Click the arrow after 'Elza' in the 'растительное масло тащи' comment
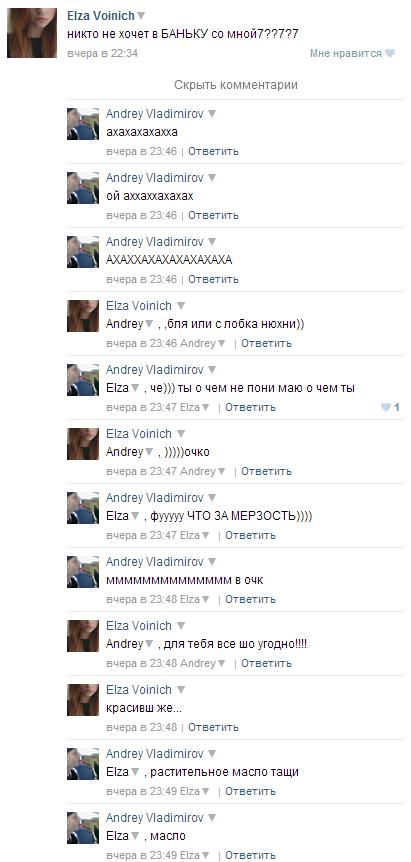 coord(135,772)
